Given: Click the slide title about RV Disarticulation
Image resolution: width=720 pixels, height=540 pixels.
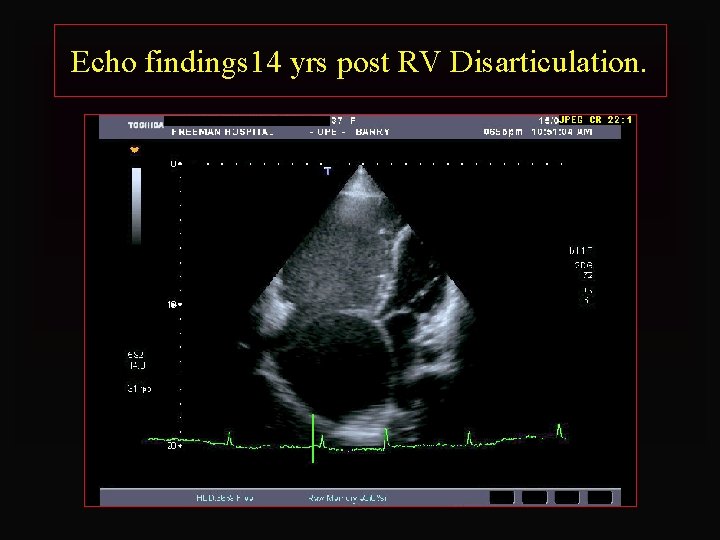Looking at the screenshot, I should pos(359,62).
